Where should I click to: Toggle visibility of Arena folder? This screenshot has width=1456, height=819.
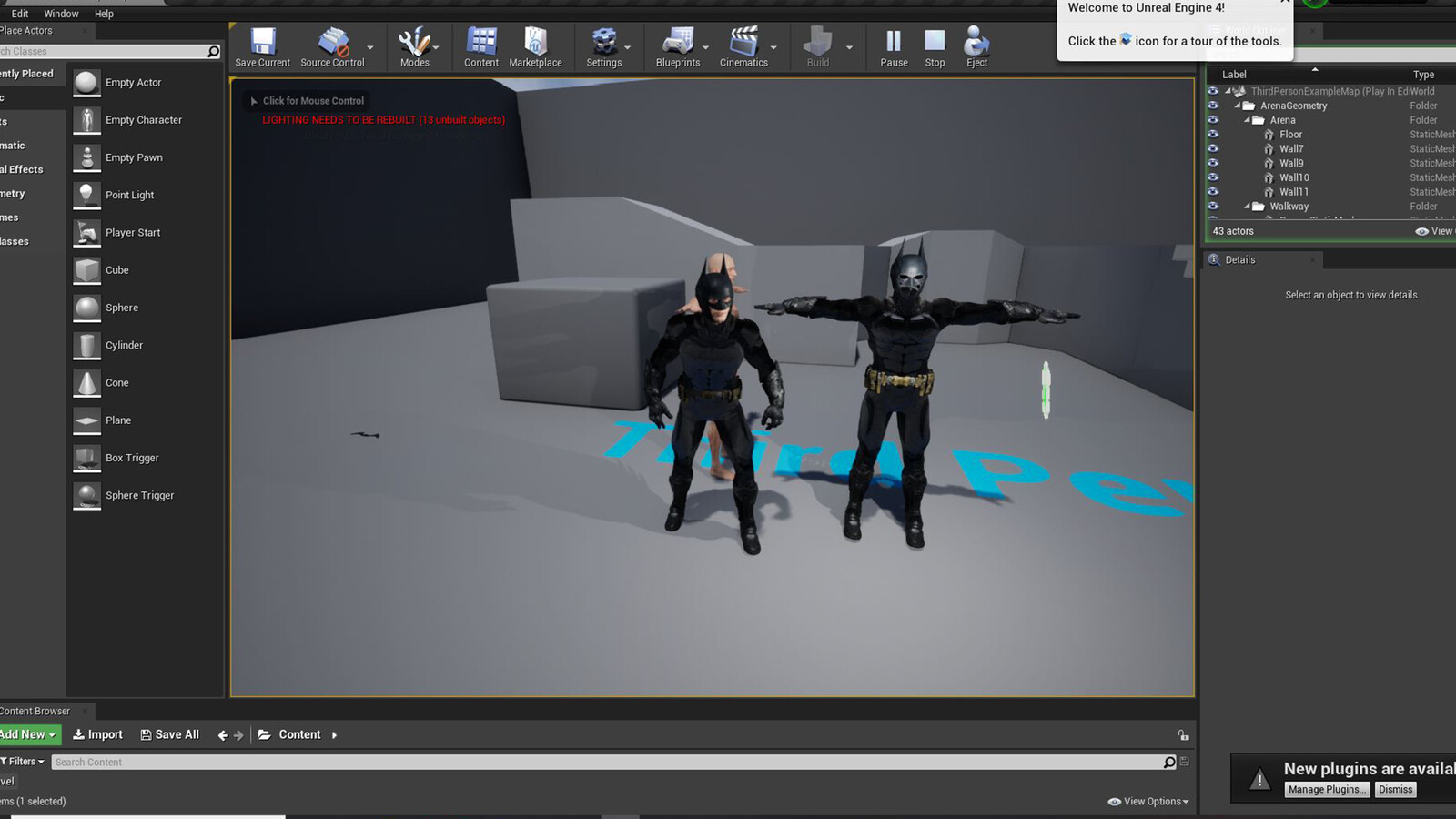pyautogui.click(x=1213, y=119)
